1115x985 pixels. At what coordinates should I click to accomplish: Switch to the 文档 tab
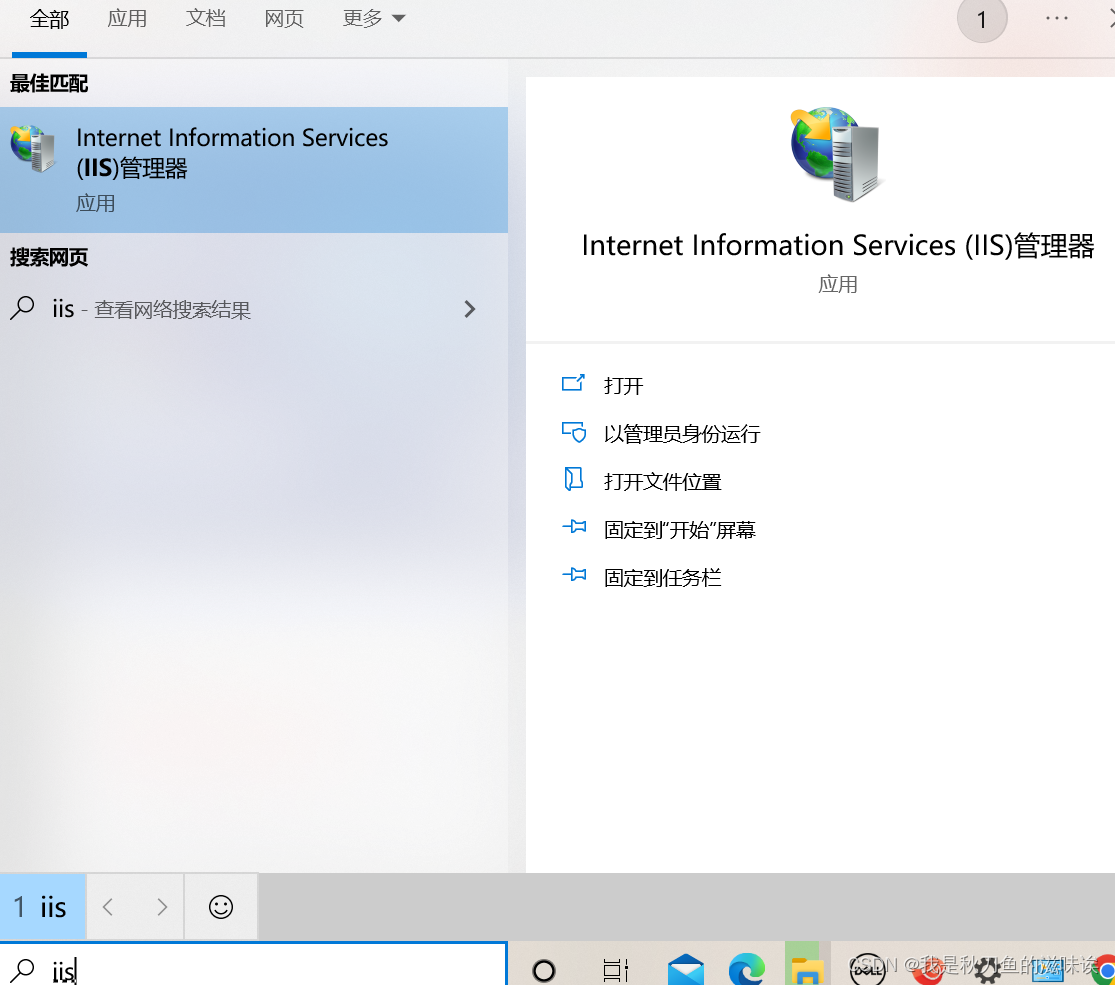tap(206, 18)
